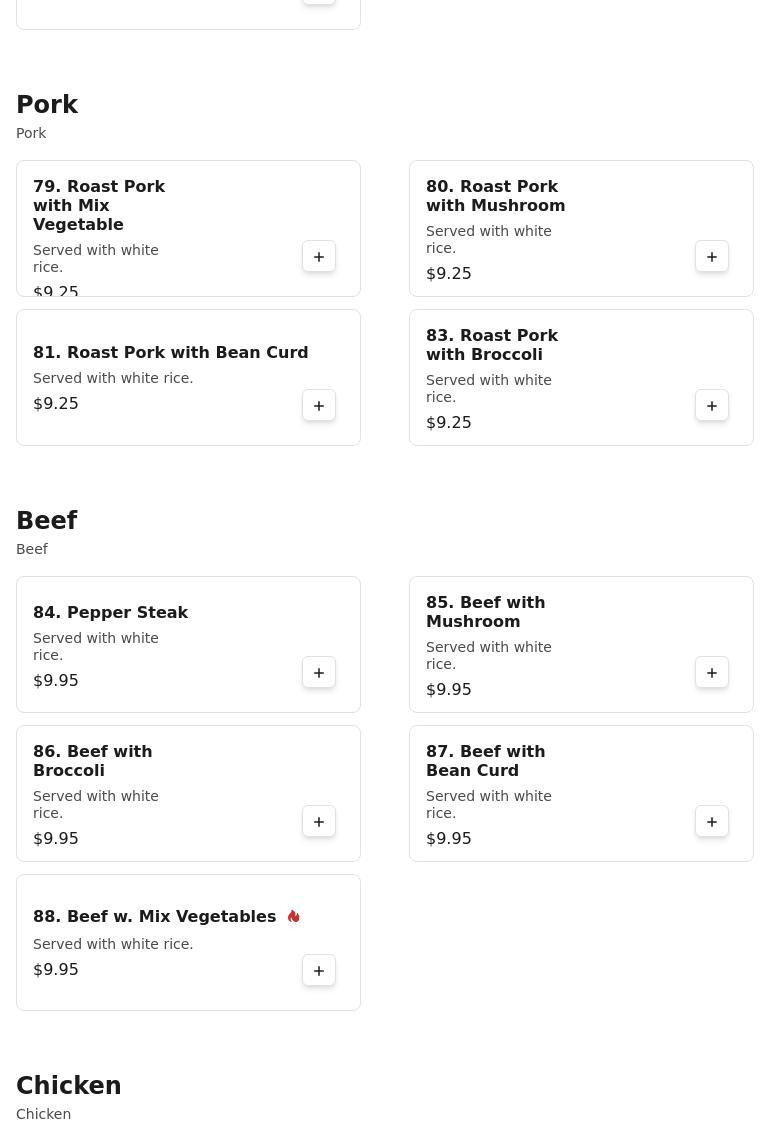This screenshot has height=1136, width=770.
Task: Click the Pork section heading
Action: pyautogui.click(x=47, y=105)
